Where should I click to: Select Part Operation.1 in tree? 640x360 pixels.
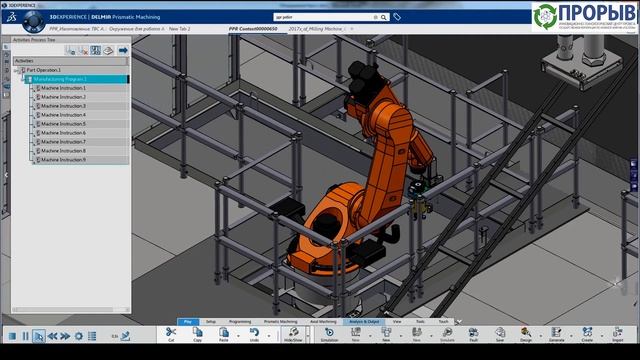pos(43,70)
